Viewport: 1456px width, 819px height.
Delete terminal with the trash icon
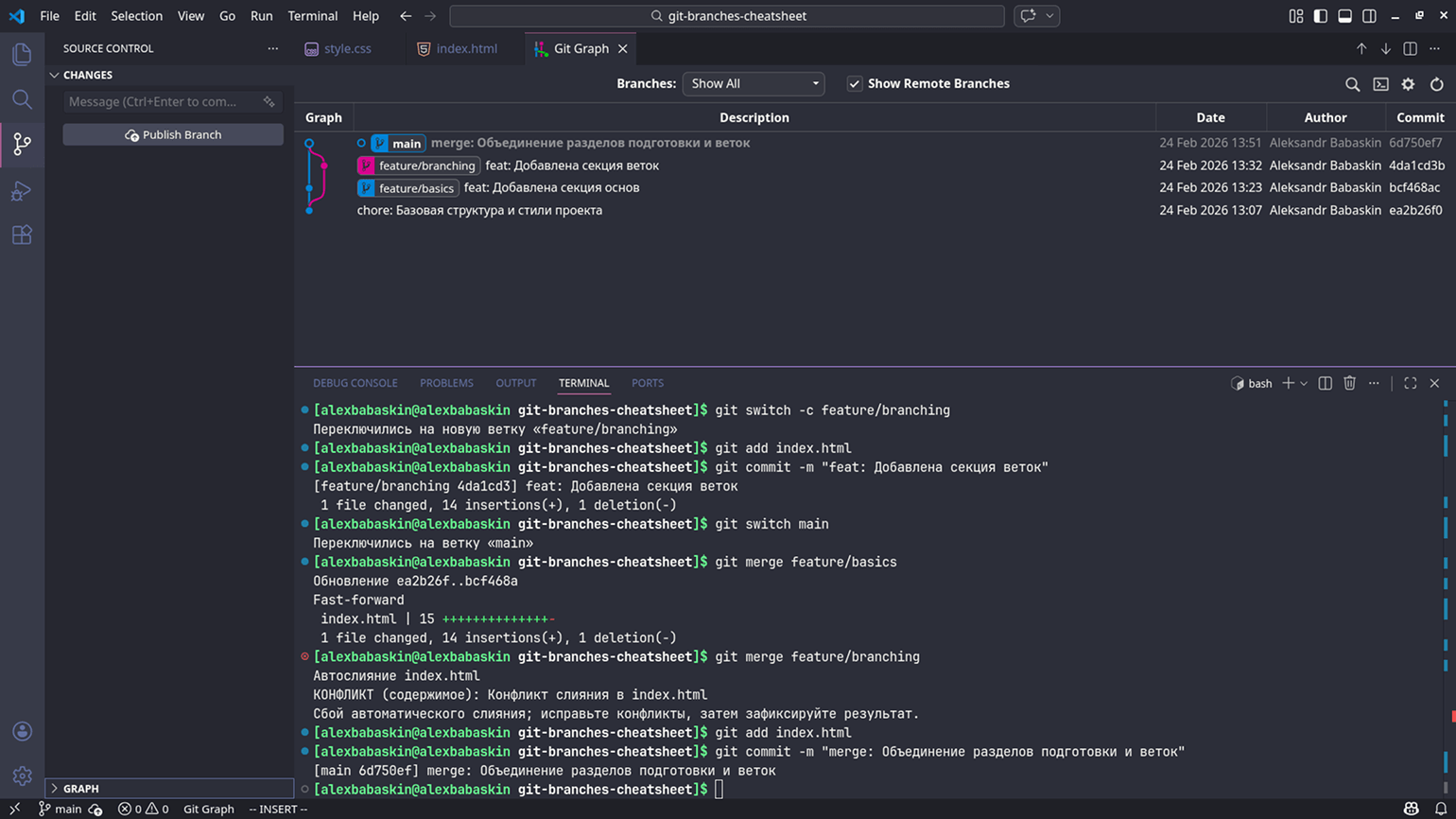coord(1349,383)
